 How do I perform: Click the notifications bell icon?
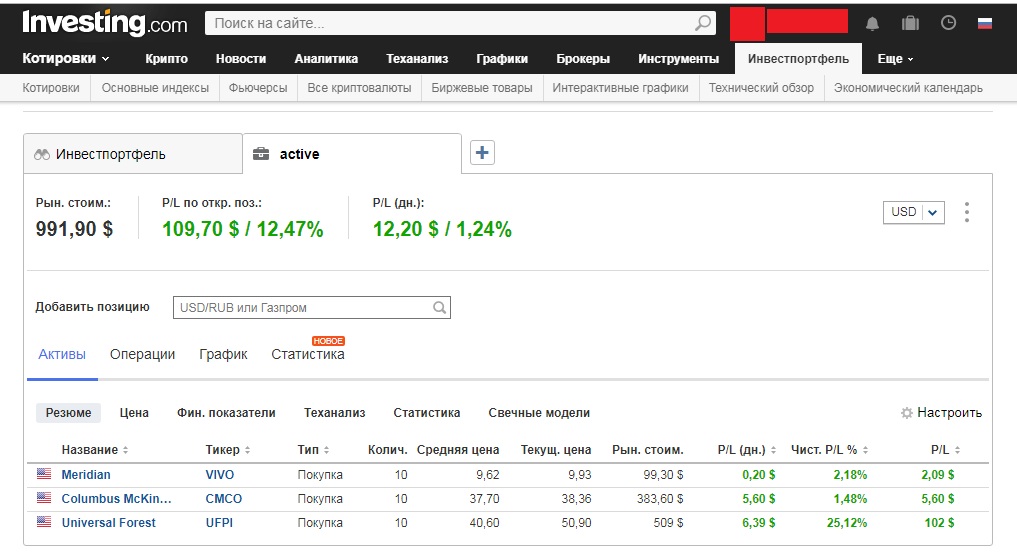click(872, 23)
